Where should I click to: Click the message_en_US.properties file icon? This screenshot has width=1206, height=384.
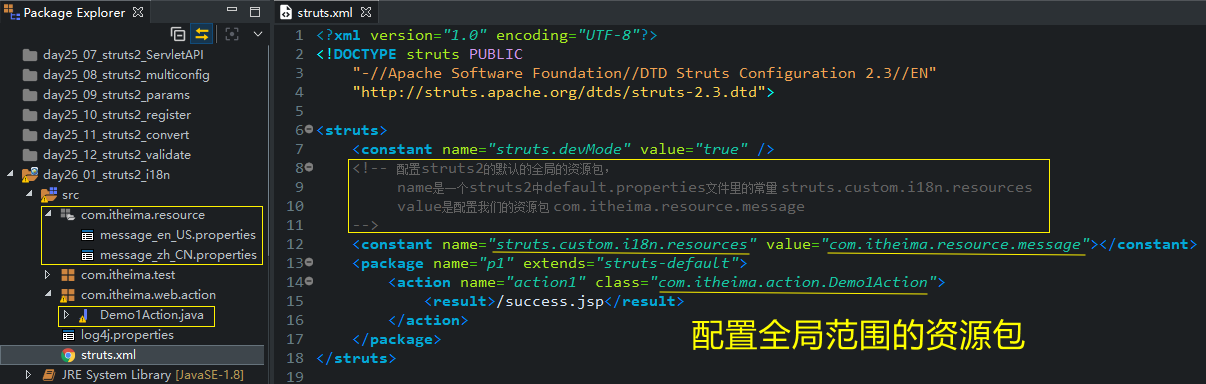point(88,235)
